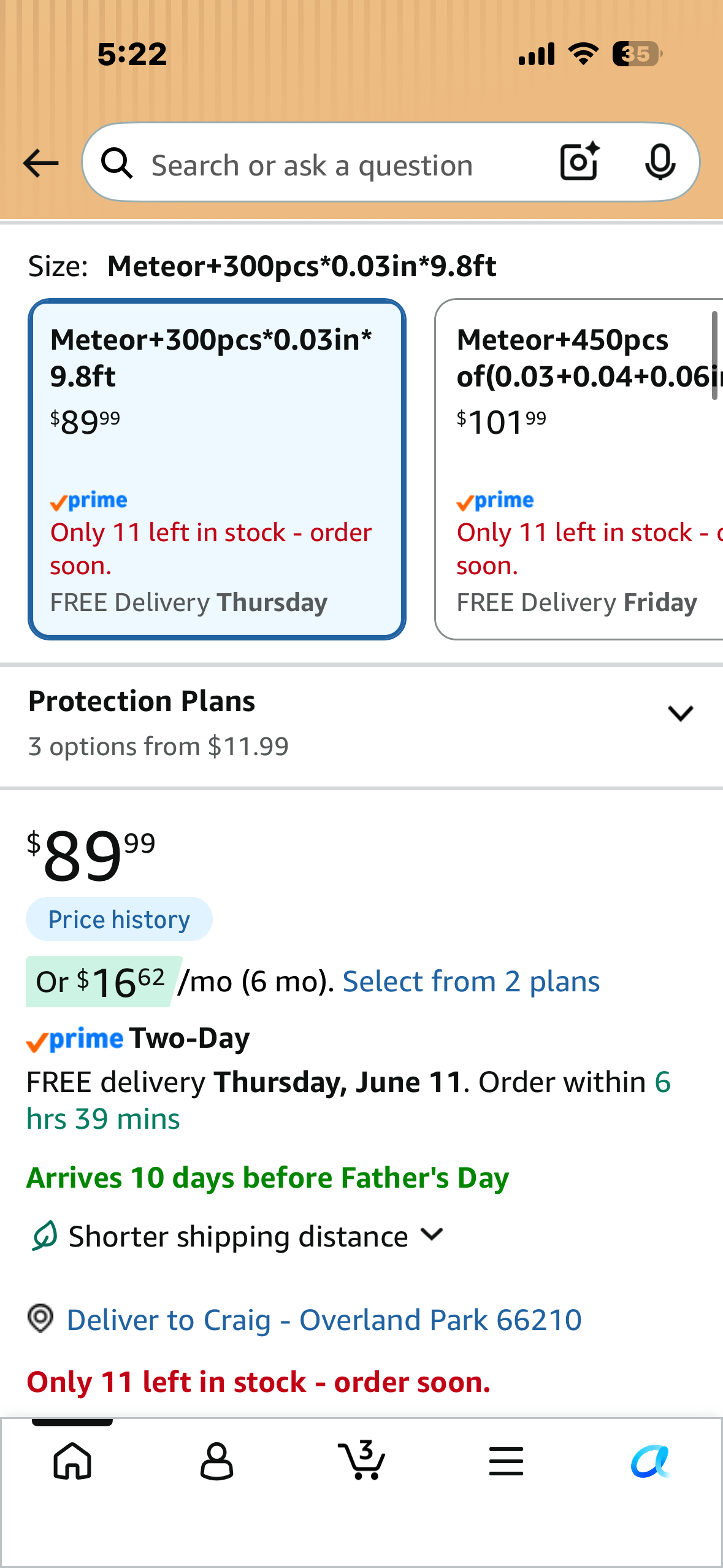Open the hamburger menu icon
Image resolution: width=723 pixels, height=1568 pixels.
(x=507, y=1461)
